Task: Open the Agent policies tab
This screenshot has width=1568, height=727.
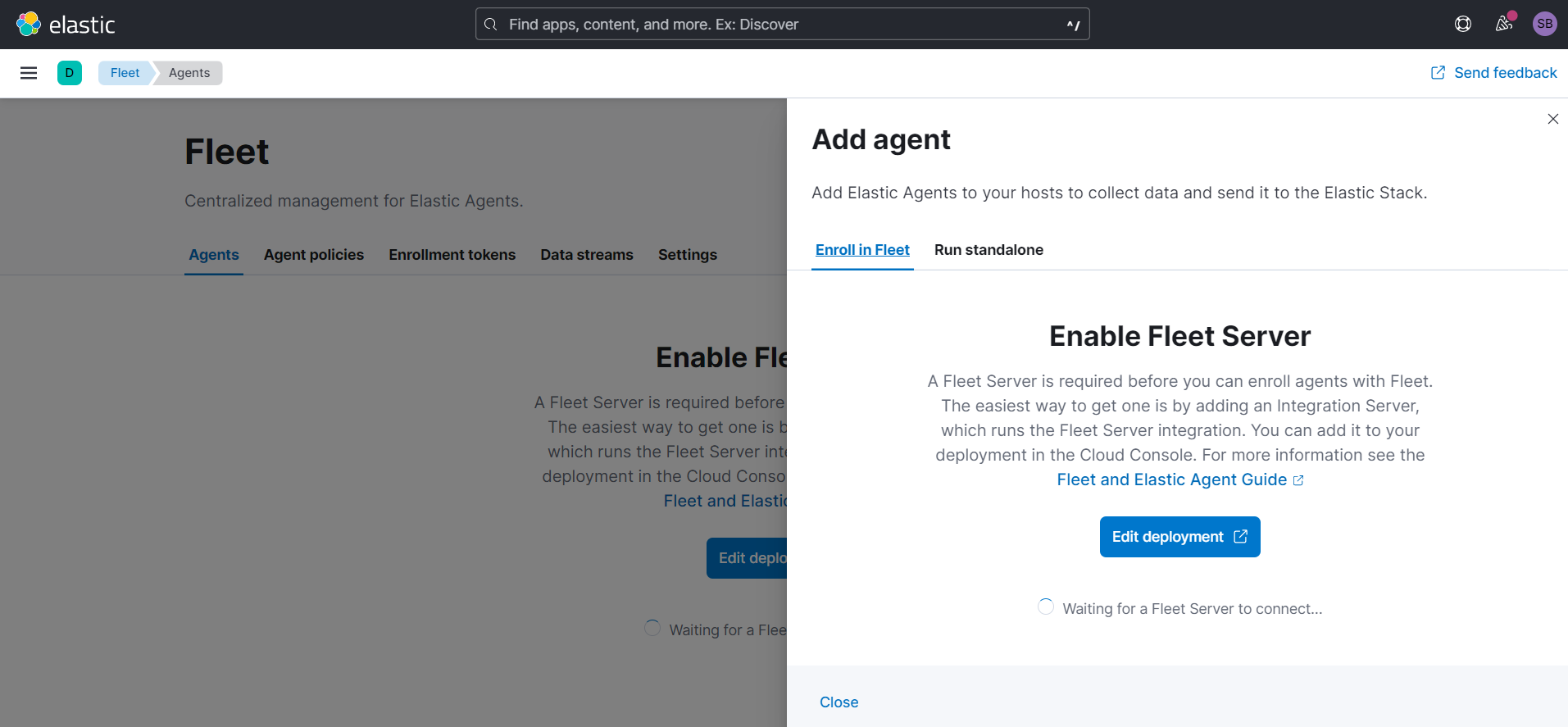Action: pyautogui.click(x=314, y=255)
